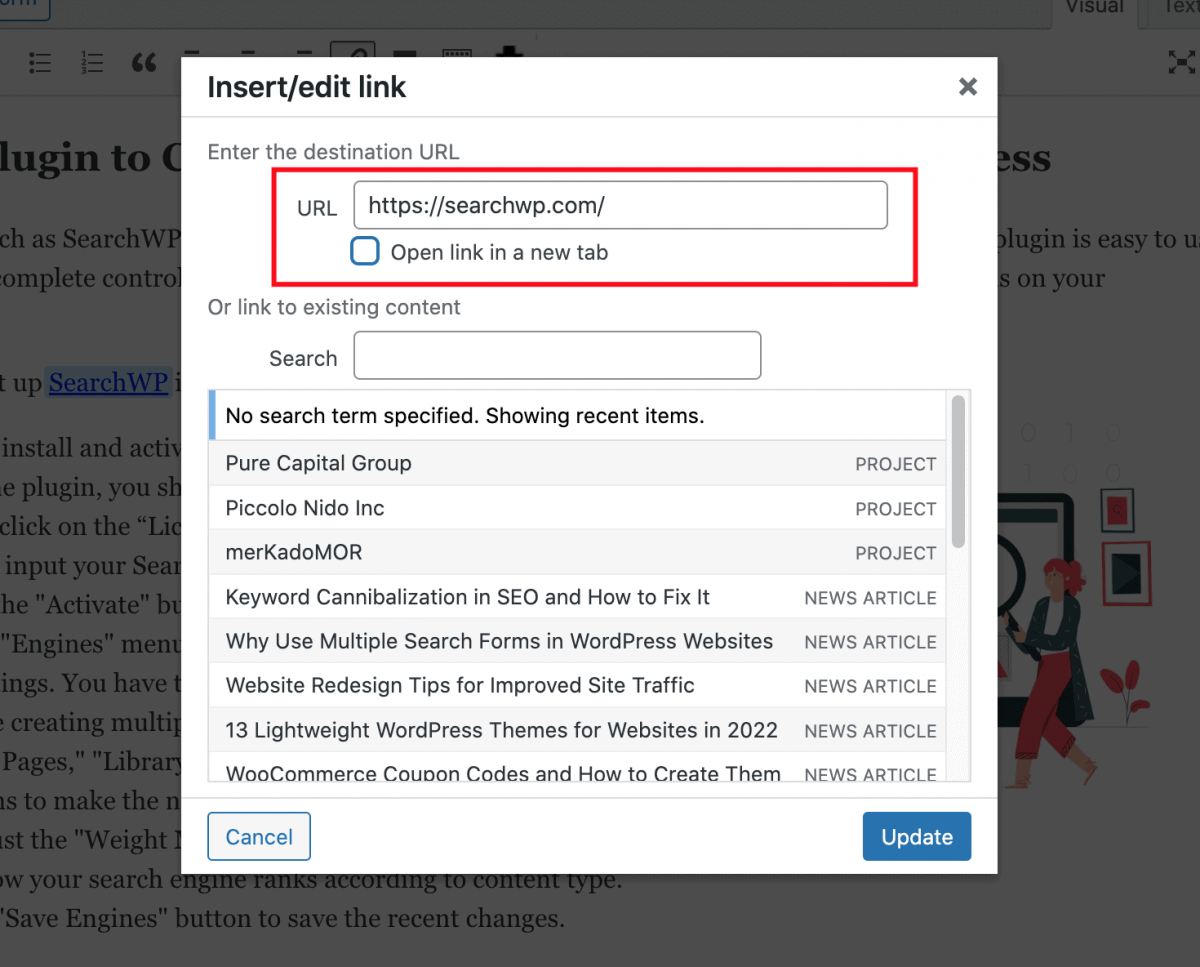Choose Keyword Cannibalization in SEO article
The height and width of the screenshot is (967, 1200).
pos(577,597)
